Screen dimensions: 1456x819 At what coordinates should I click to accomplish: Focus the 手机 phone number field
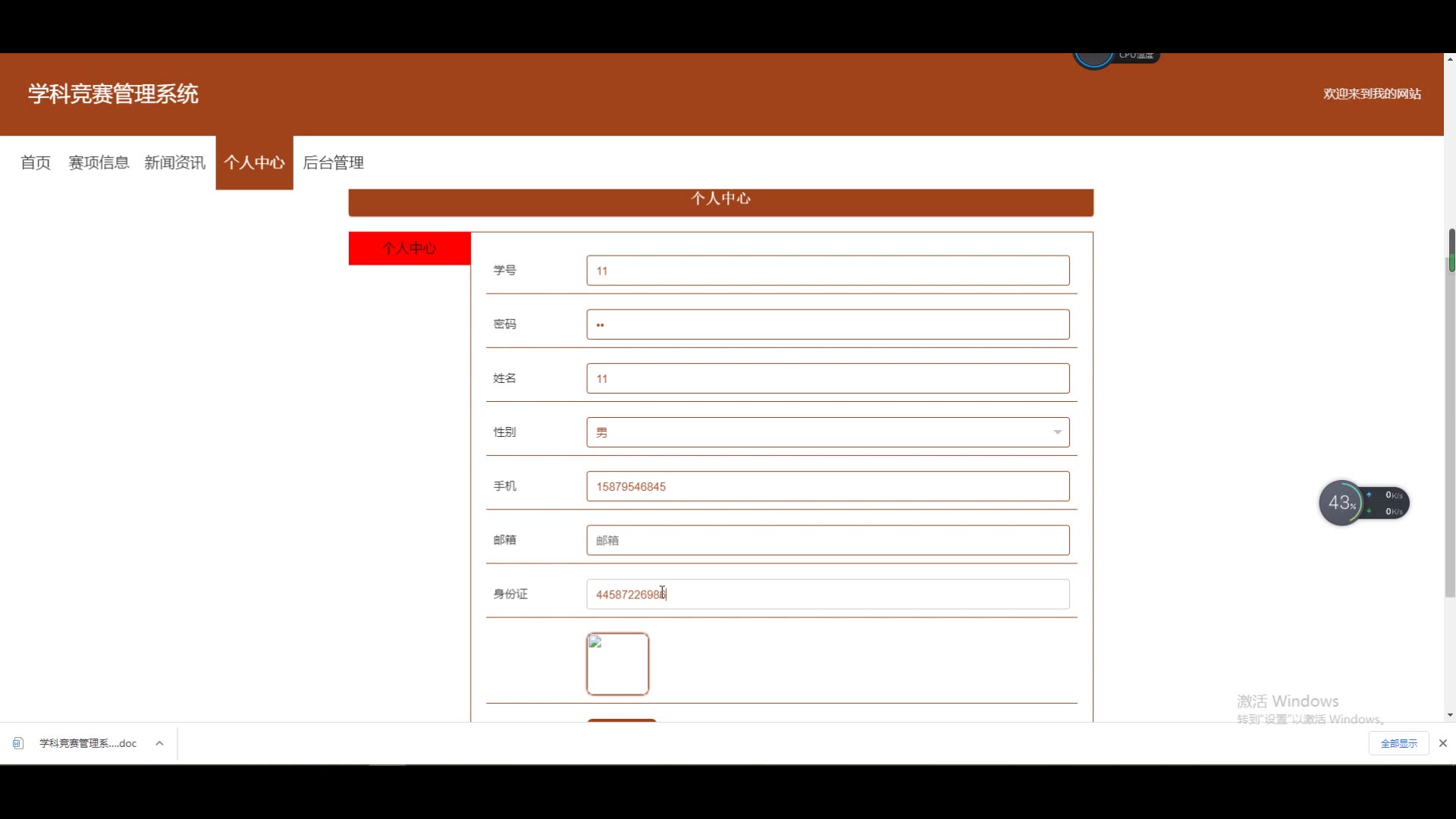click(x=827, y=486)
